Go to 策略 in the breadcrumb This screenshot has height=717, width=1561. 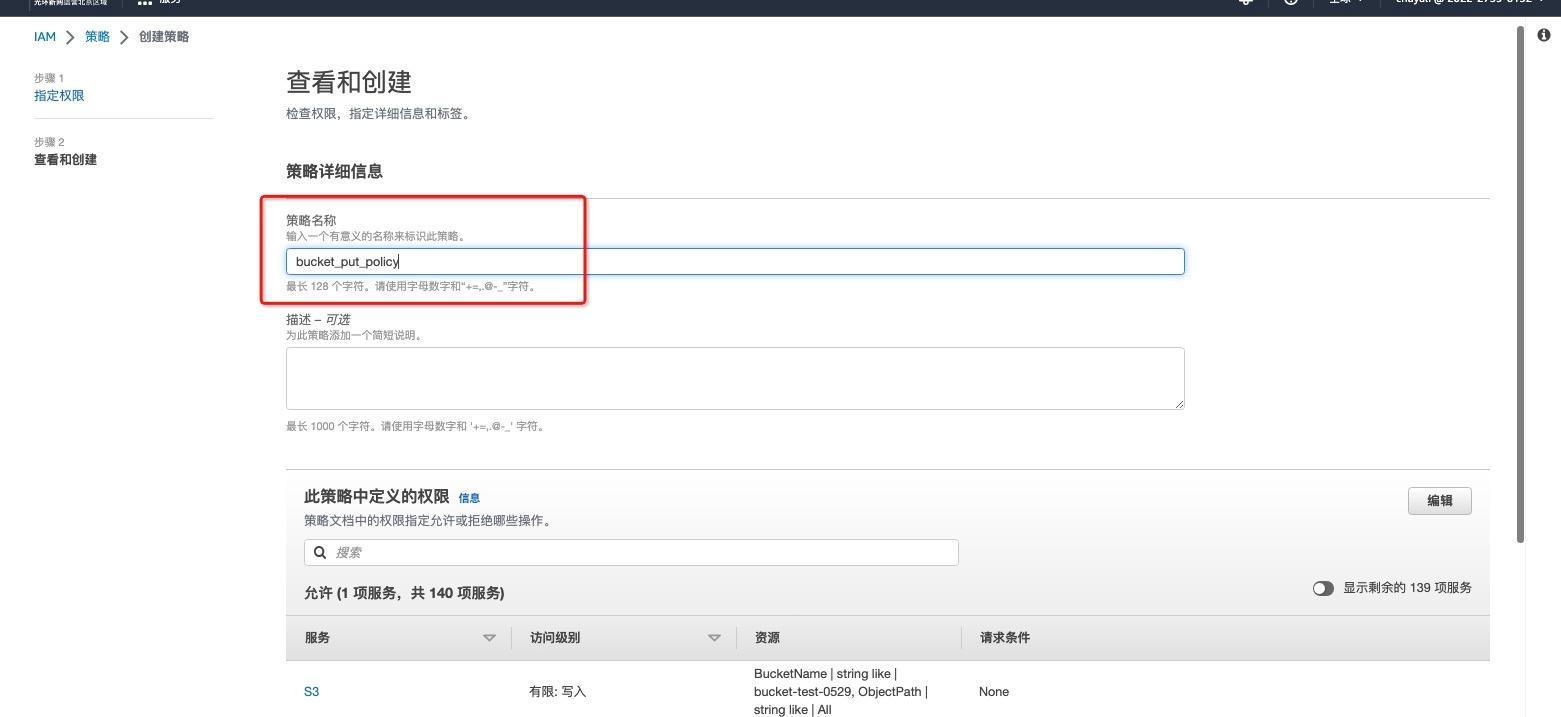[97, 37]
